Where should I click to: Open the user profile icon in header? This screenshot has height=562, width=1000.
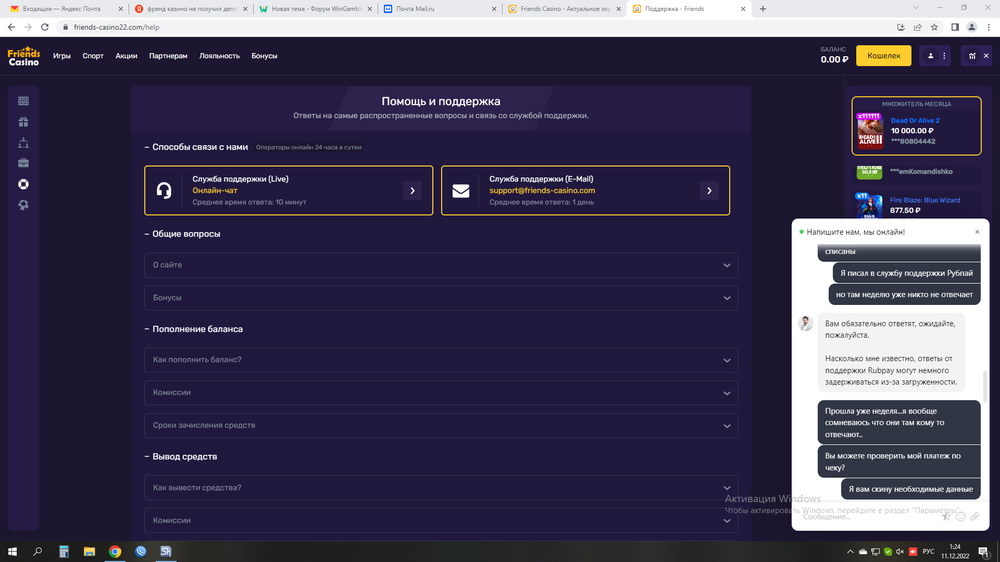(932, 57)
